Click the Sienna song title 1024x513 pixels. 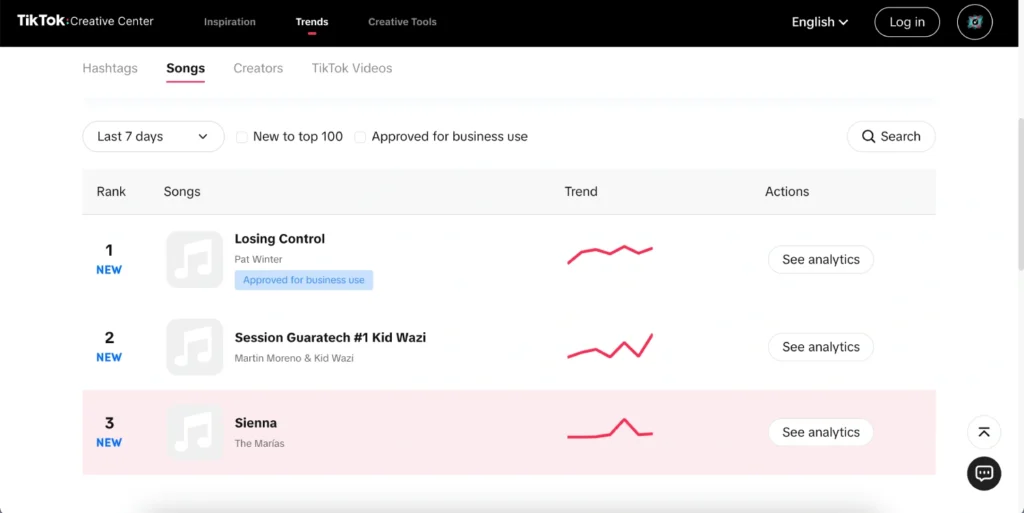click(256, 423)
